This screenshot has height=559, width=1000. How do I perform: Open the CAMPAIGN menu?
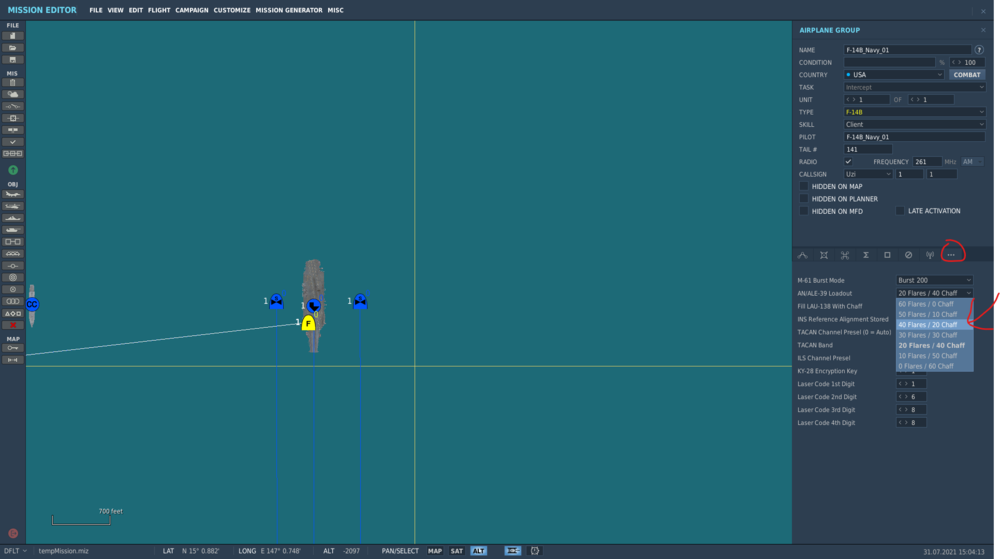click(192, 10)
